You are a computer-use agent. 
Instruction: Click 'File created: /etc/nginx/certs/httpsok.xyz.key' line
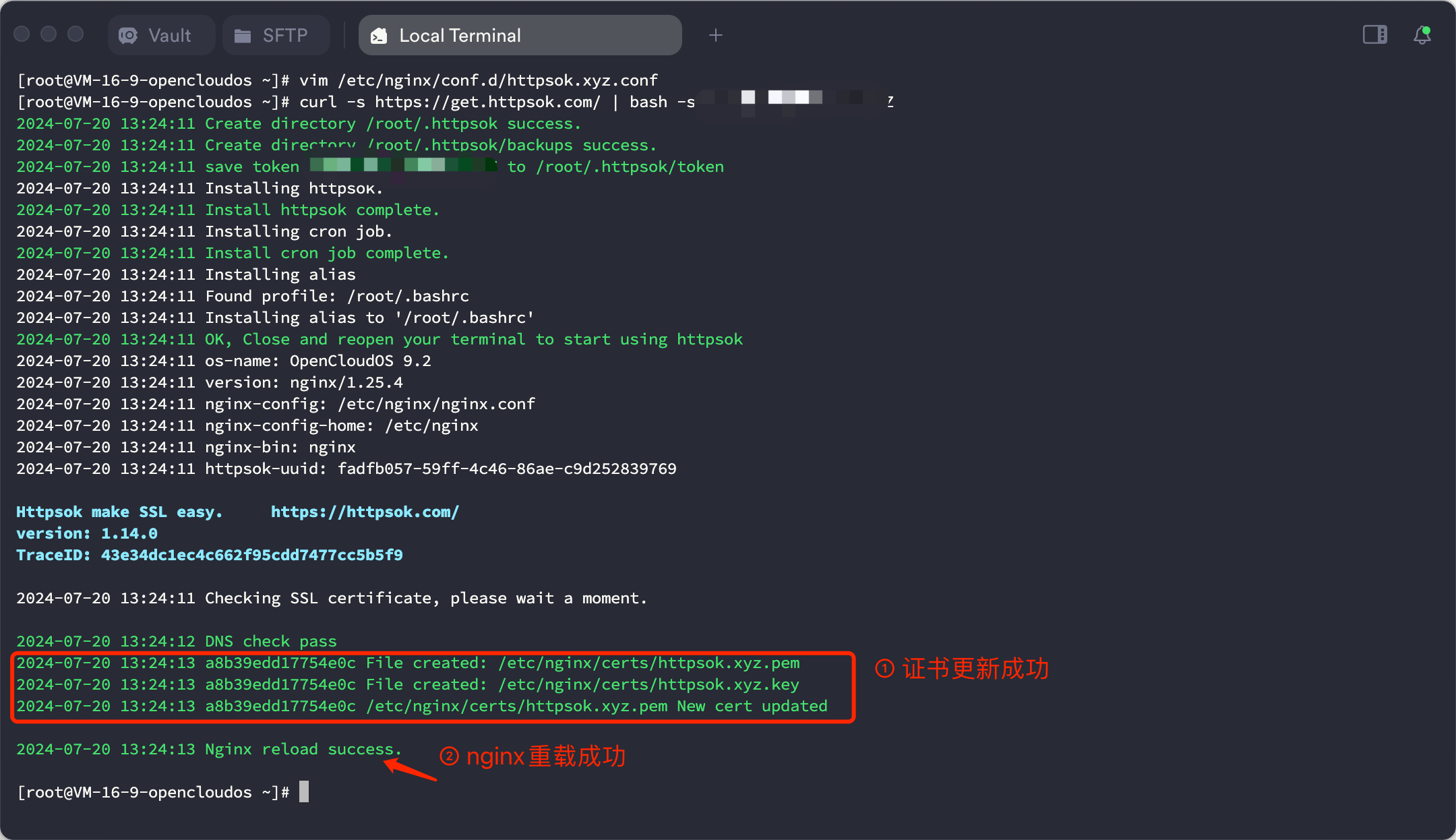click(408, 684)
